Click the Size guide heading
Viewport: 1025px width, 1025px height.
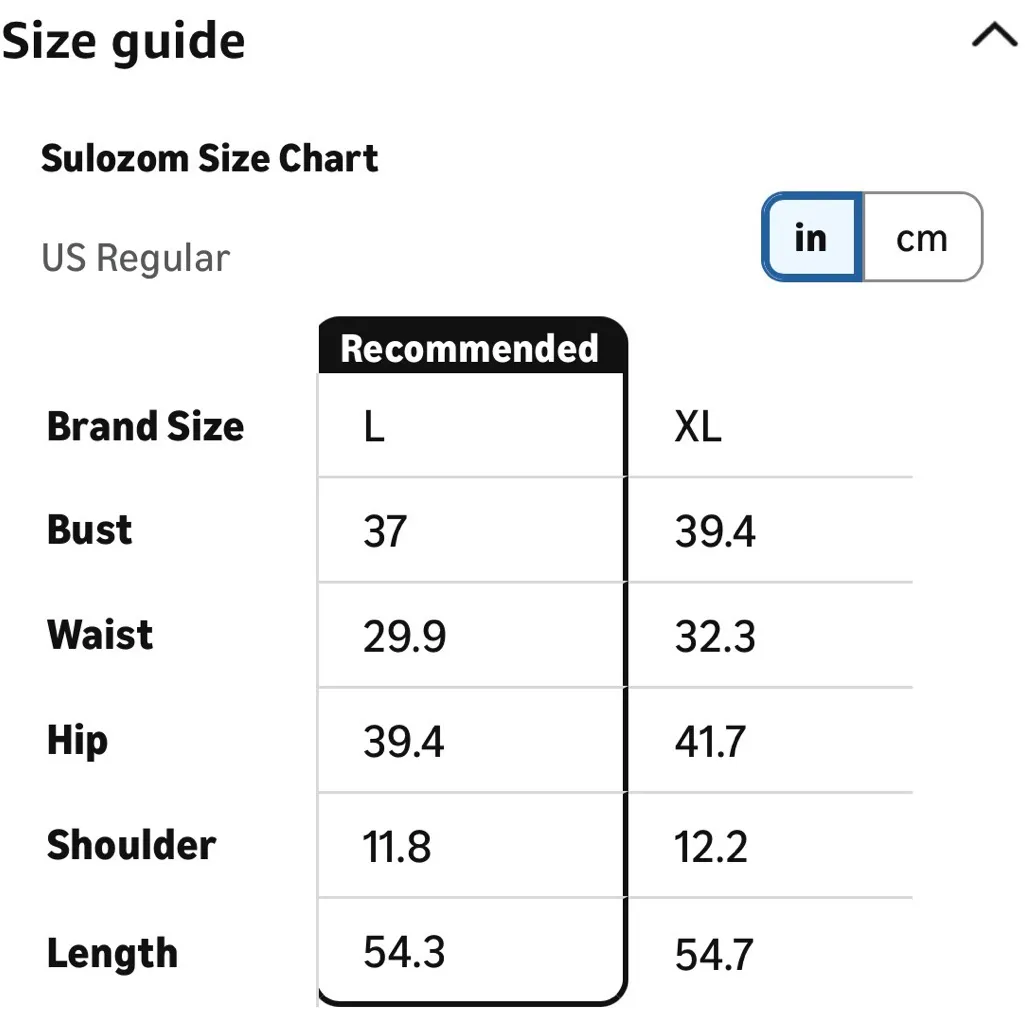(x=123, y=40)
